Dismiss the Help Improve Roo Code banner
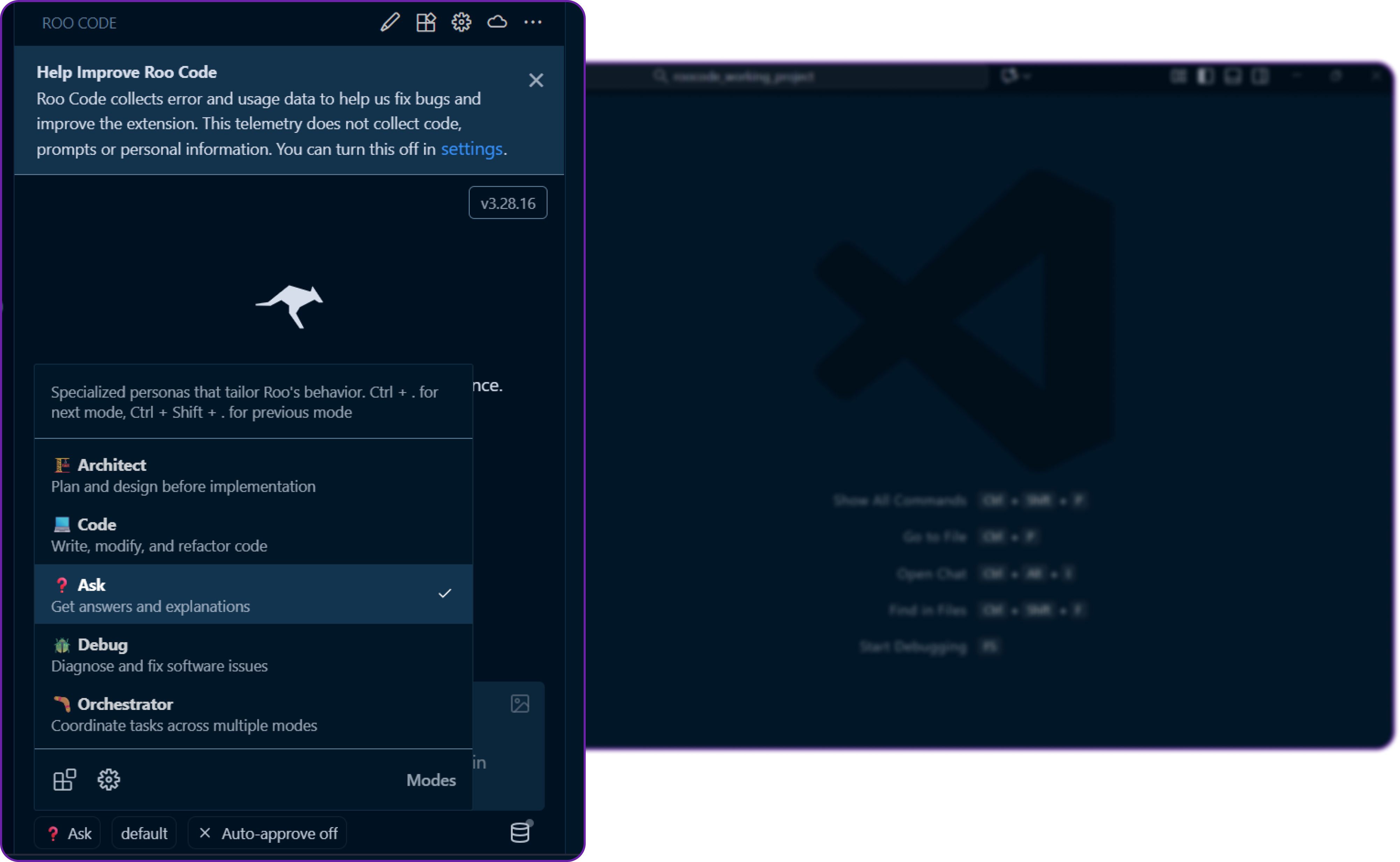The width and height of the screenshot is (1400, 862). 536,80
